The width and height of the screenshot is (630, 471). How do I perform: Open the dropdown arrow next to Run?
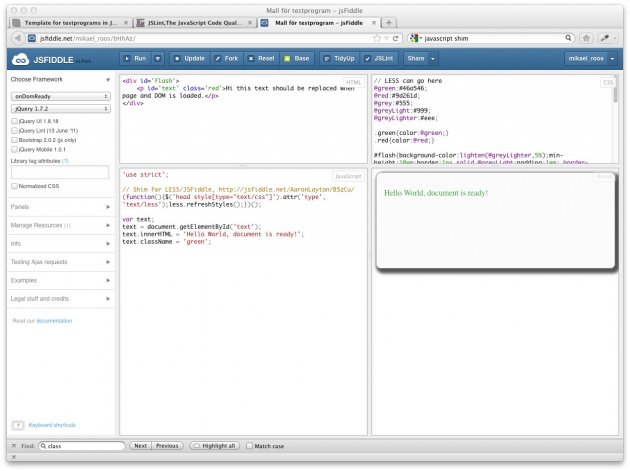158,59
